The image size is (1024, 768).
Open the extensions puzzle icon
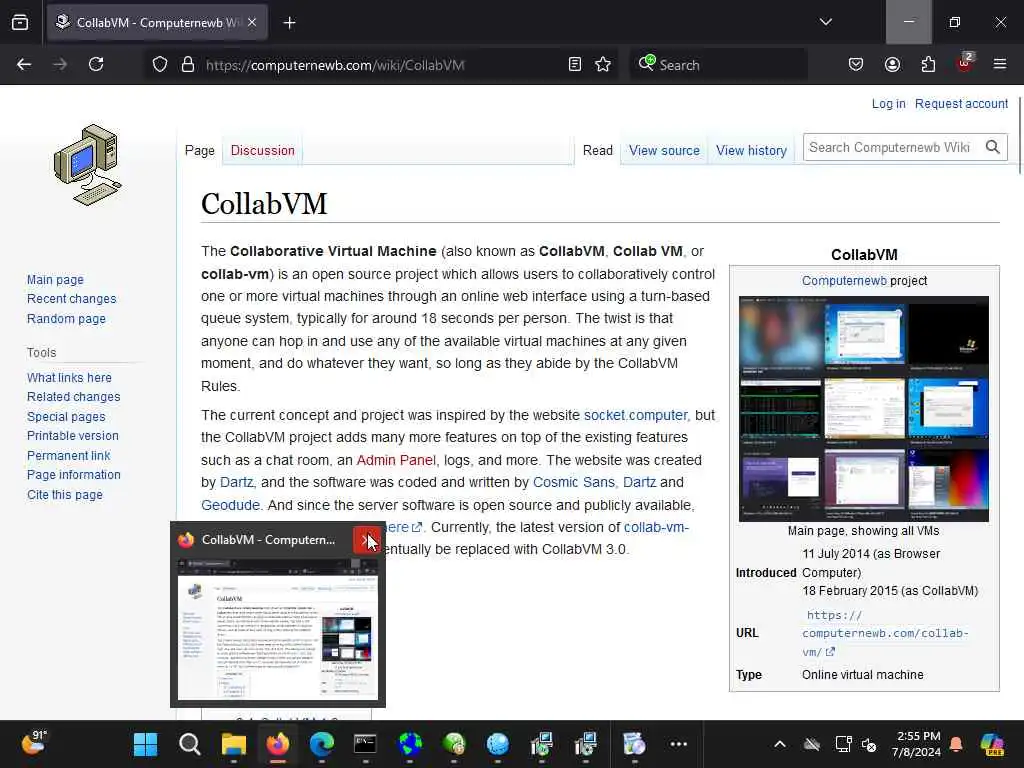928,64
